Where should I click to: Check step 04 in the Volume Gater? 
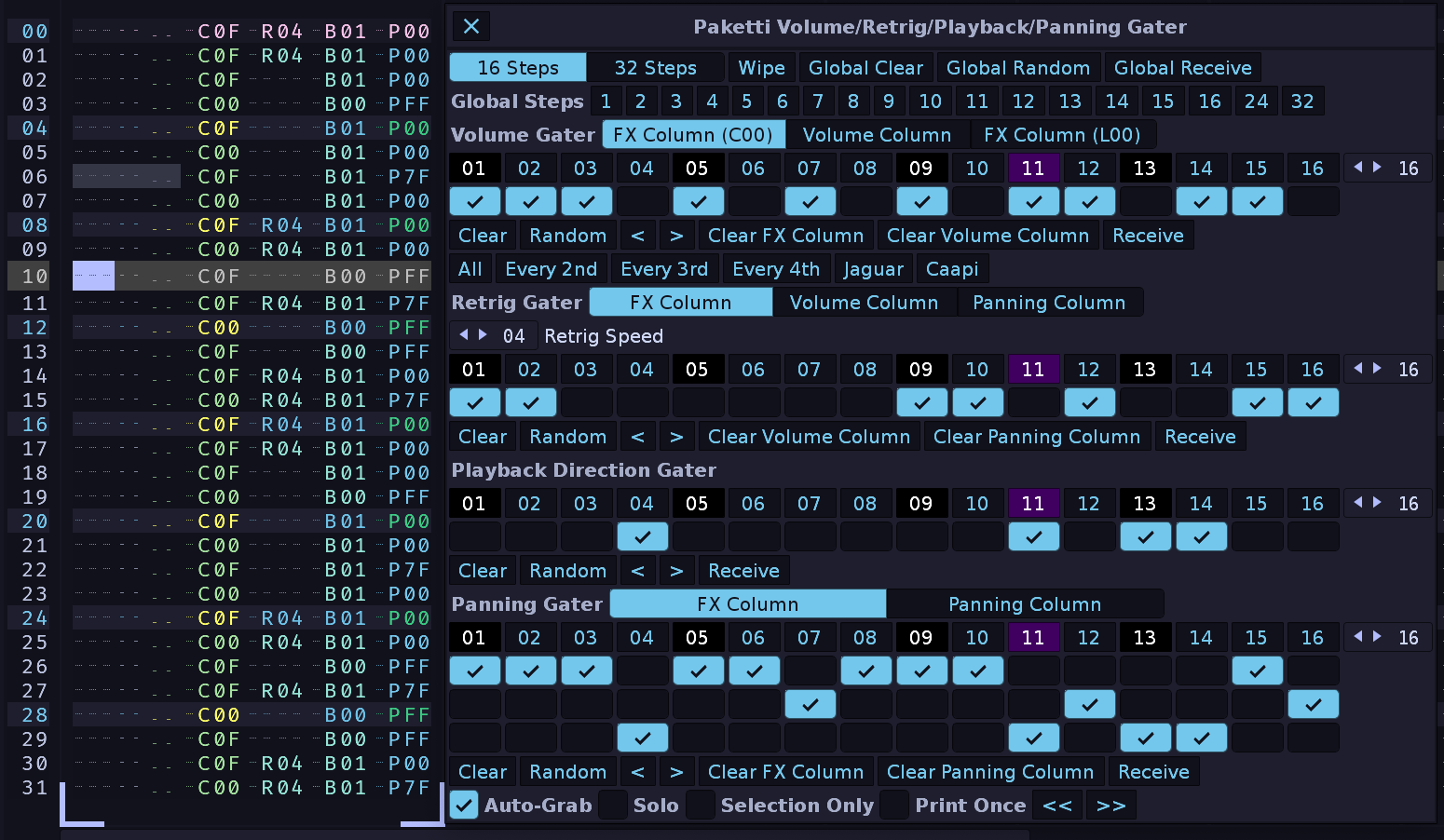tap(643, 201)
